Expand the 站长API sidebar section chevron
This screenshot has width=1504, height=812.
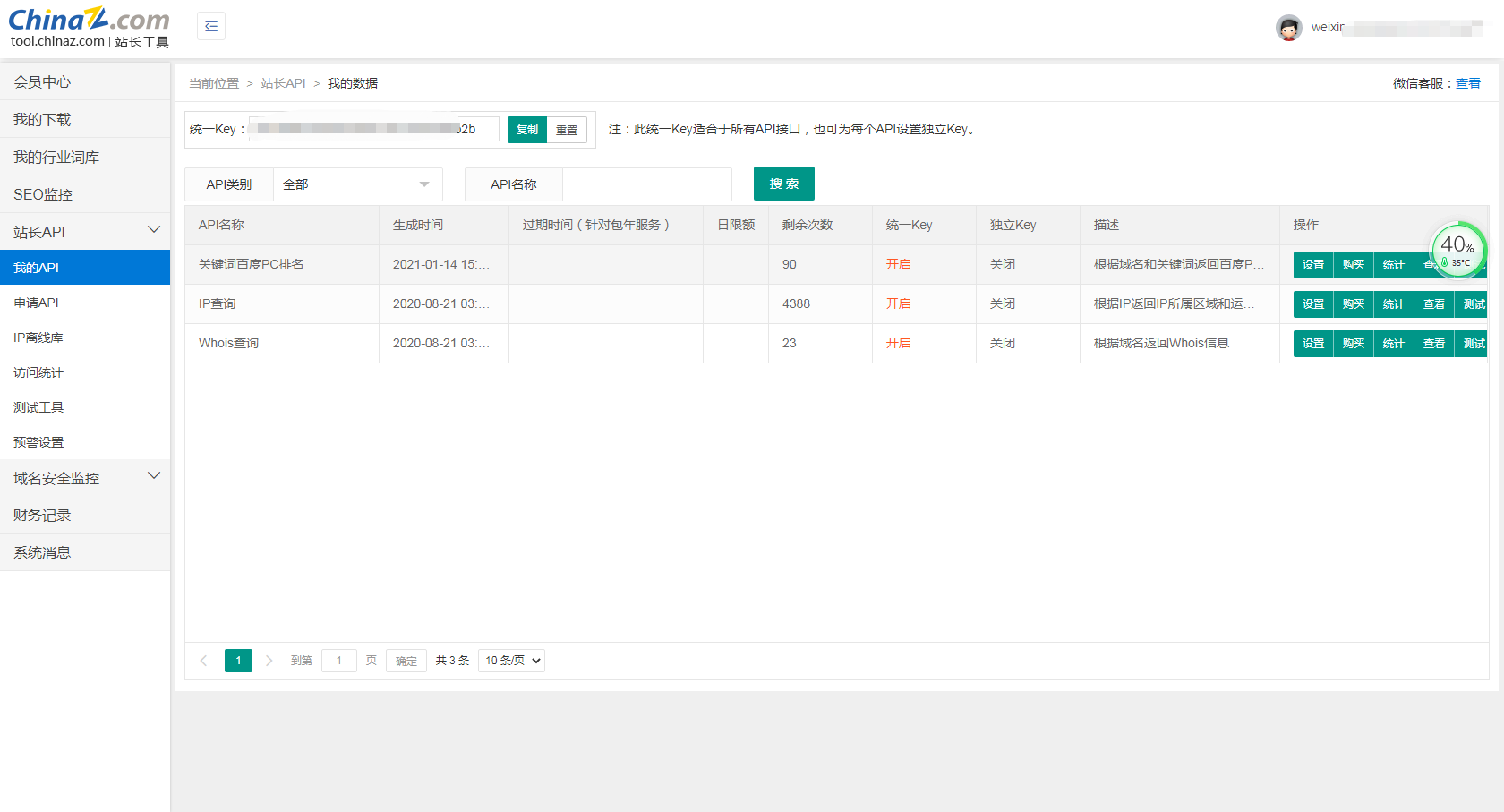154,231
